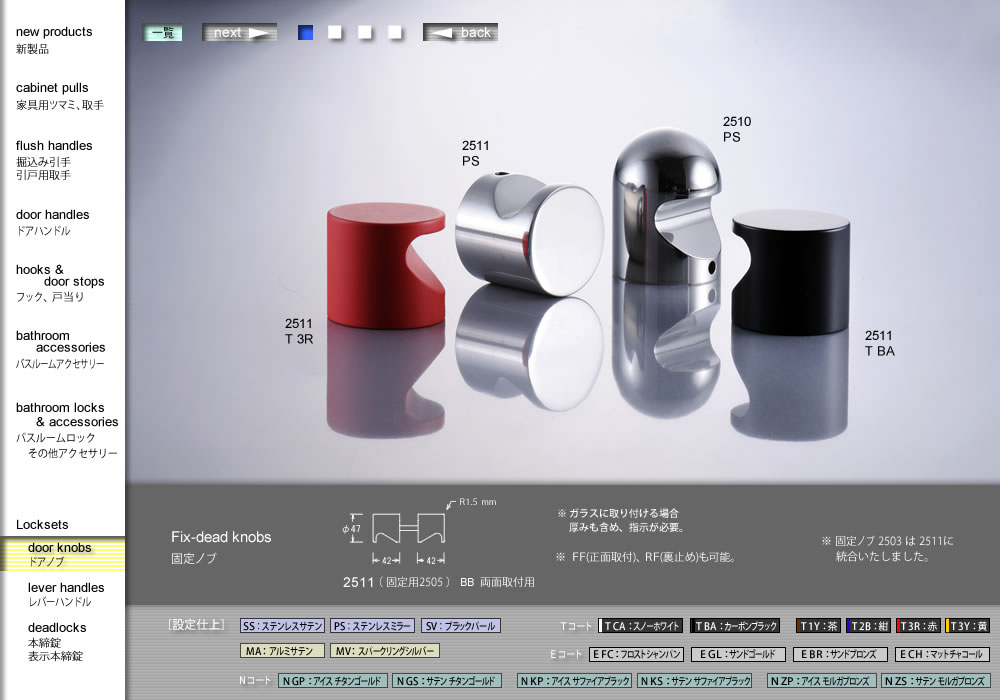Screen dimensions: 1000x700
Task: Click the Locksets heading
Action: [42, 525]
